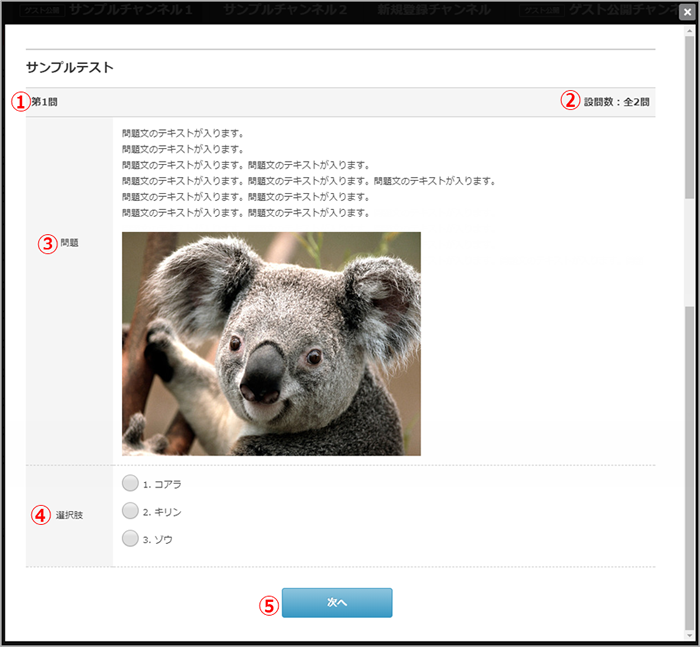Open 新規登録チャンネル tab in background
The width and height of the screenshot is (700, 647).
click(434, 10)
